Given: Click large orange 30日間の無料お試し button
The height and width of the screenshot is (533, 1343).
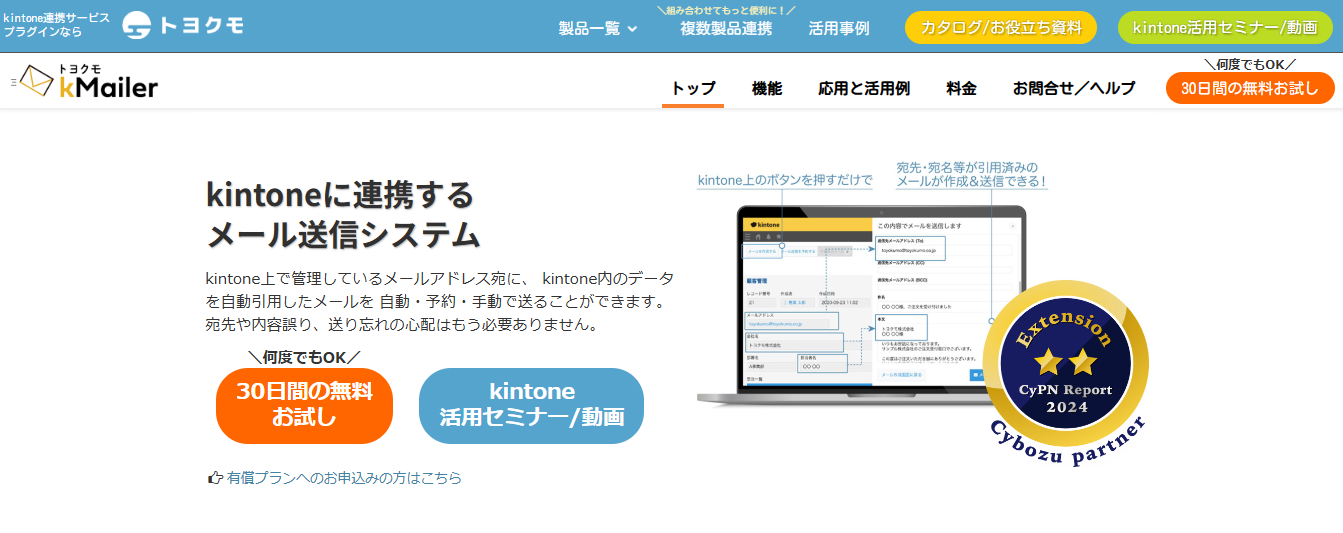Looking at the screenshot, I should pos(304,405).
